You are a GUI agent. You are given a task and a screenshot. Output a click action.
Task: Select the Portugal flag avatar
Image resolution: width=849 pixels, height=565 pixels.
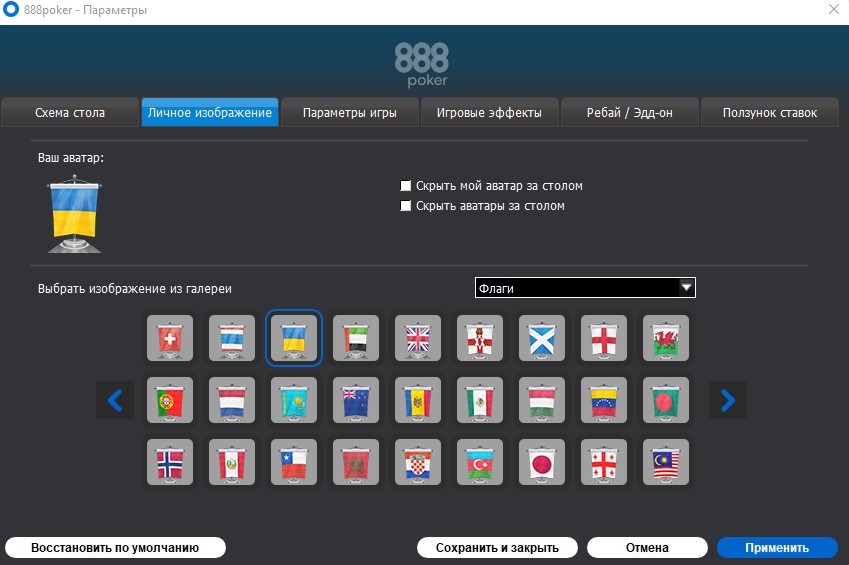(170, 400)
